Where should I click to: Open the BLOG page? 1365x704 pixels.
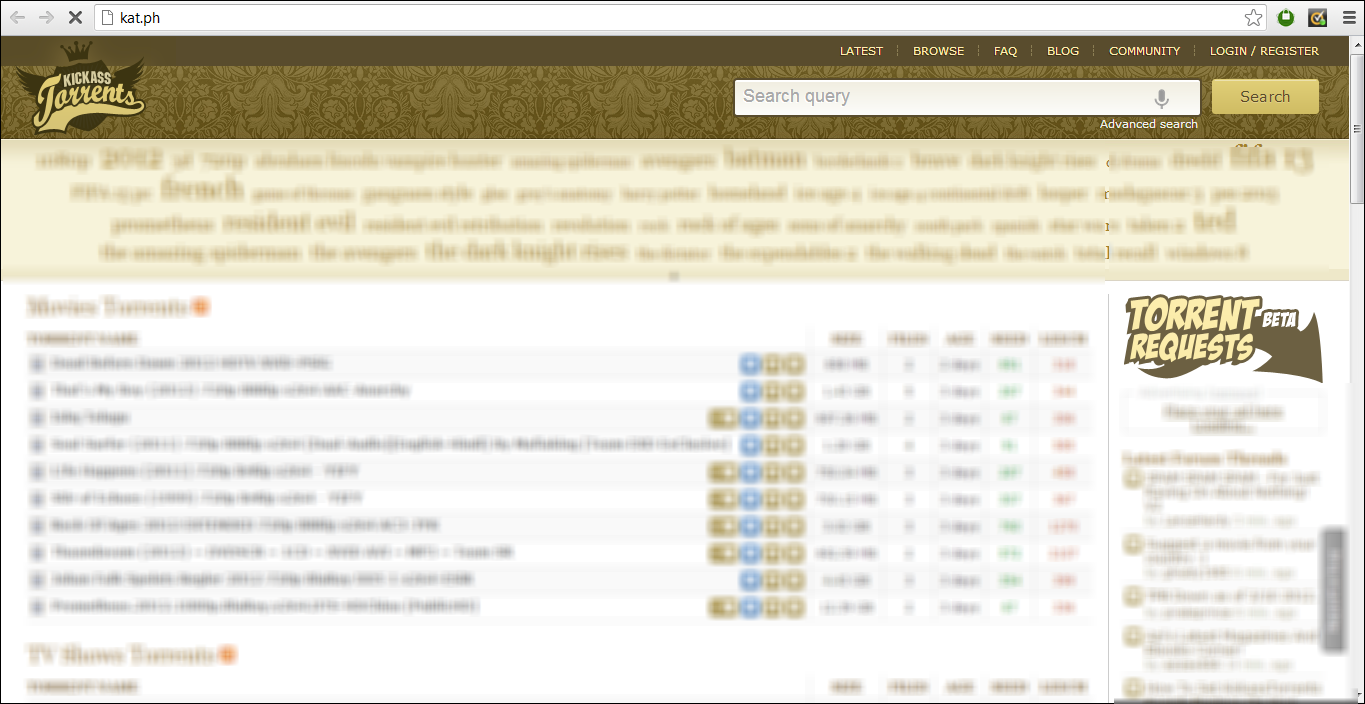coord(1063,51)
